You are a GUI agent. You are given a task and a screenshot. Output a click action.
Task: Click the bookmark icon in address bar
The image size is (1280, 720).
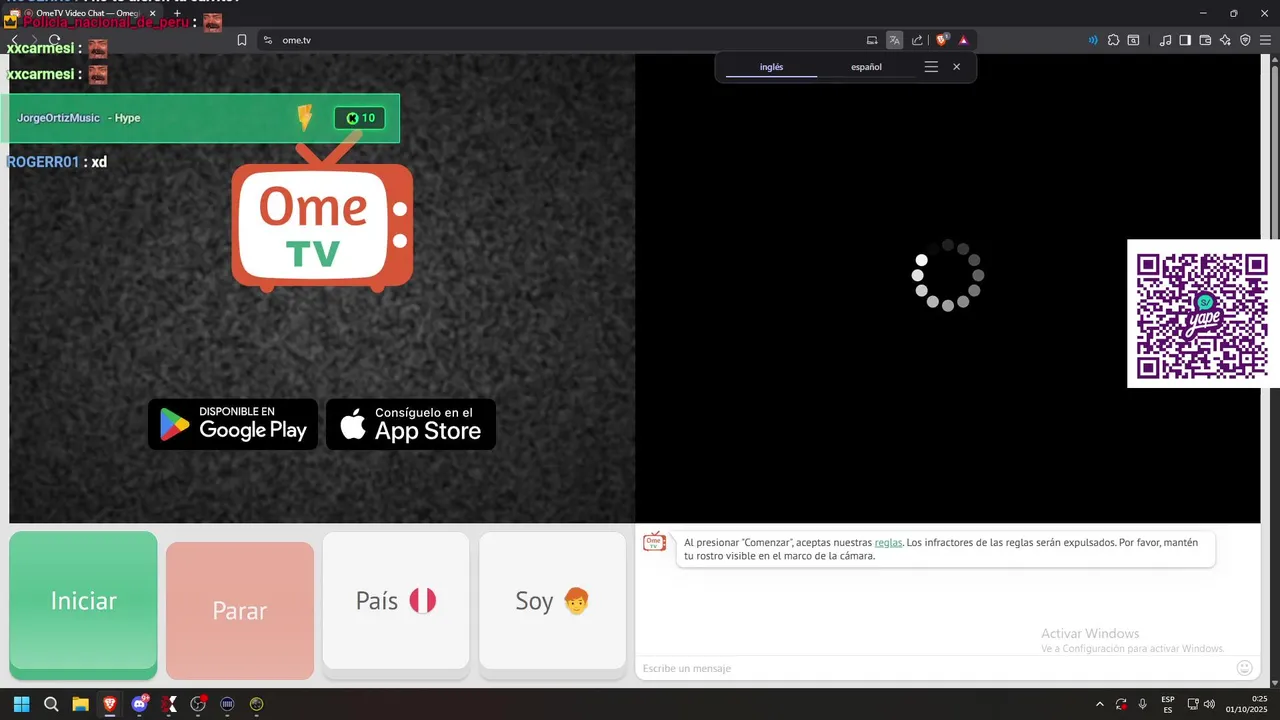[x=242, y=40]
